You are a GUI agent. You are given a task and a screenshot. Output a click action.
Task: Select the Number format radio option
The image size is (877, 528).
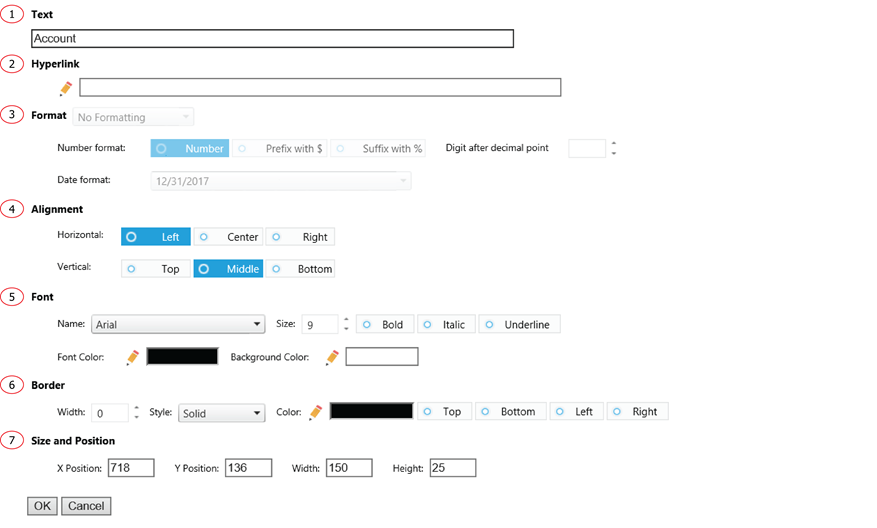point(190,148)
